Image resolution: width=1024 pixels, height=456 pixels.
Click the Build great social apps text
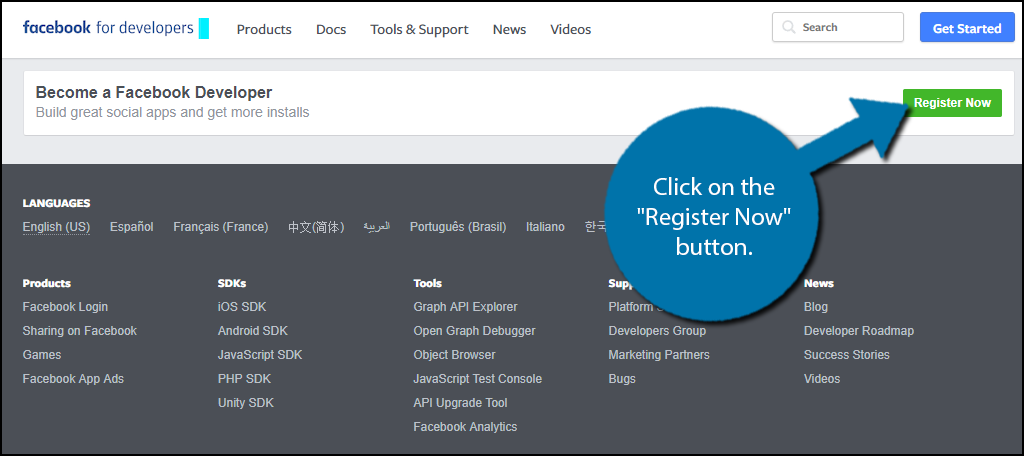pyautogui.click(x=172, y=112)
